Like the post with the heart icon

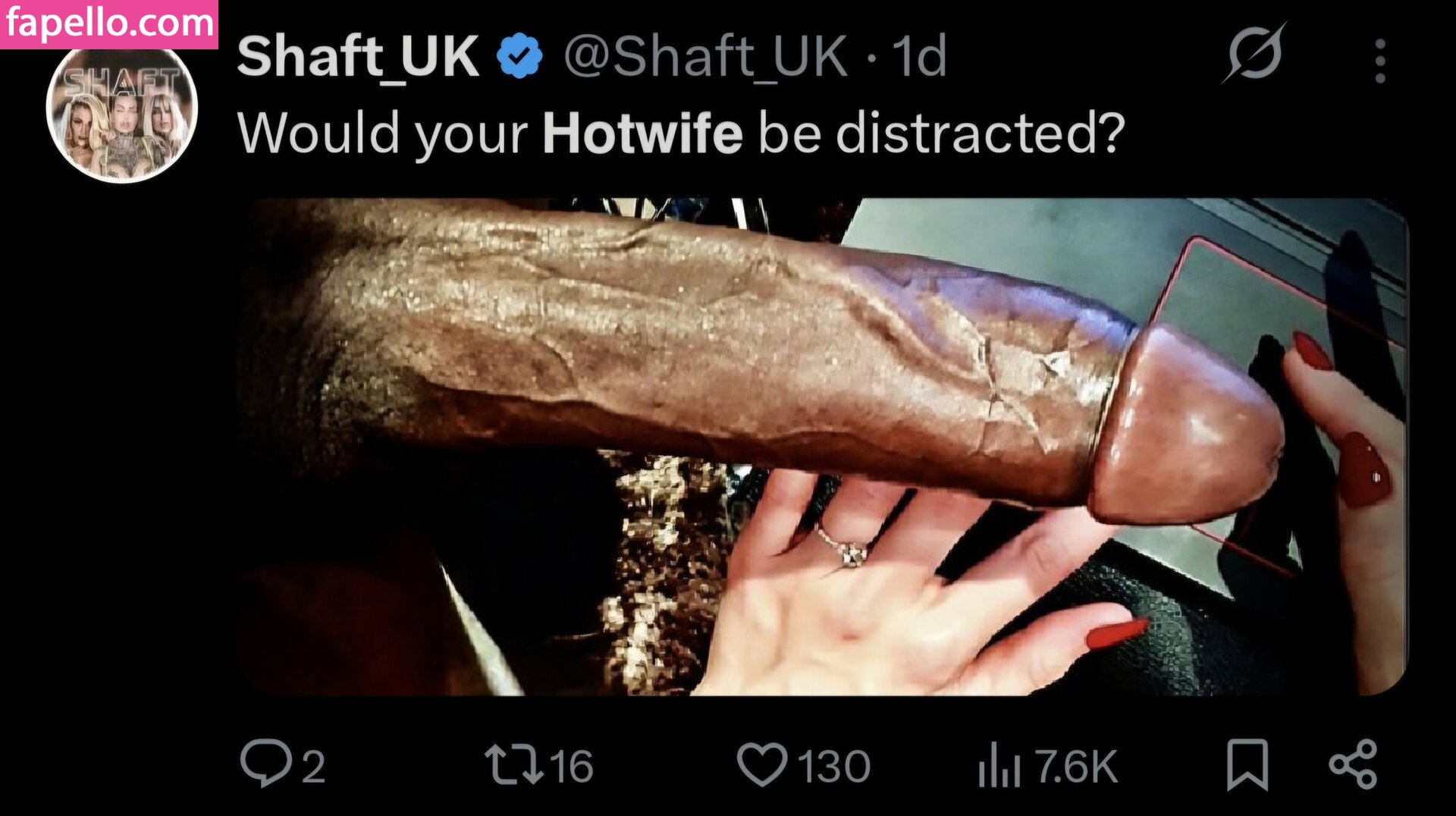[762, 764]
